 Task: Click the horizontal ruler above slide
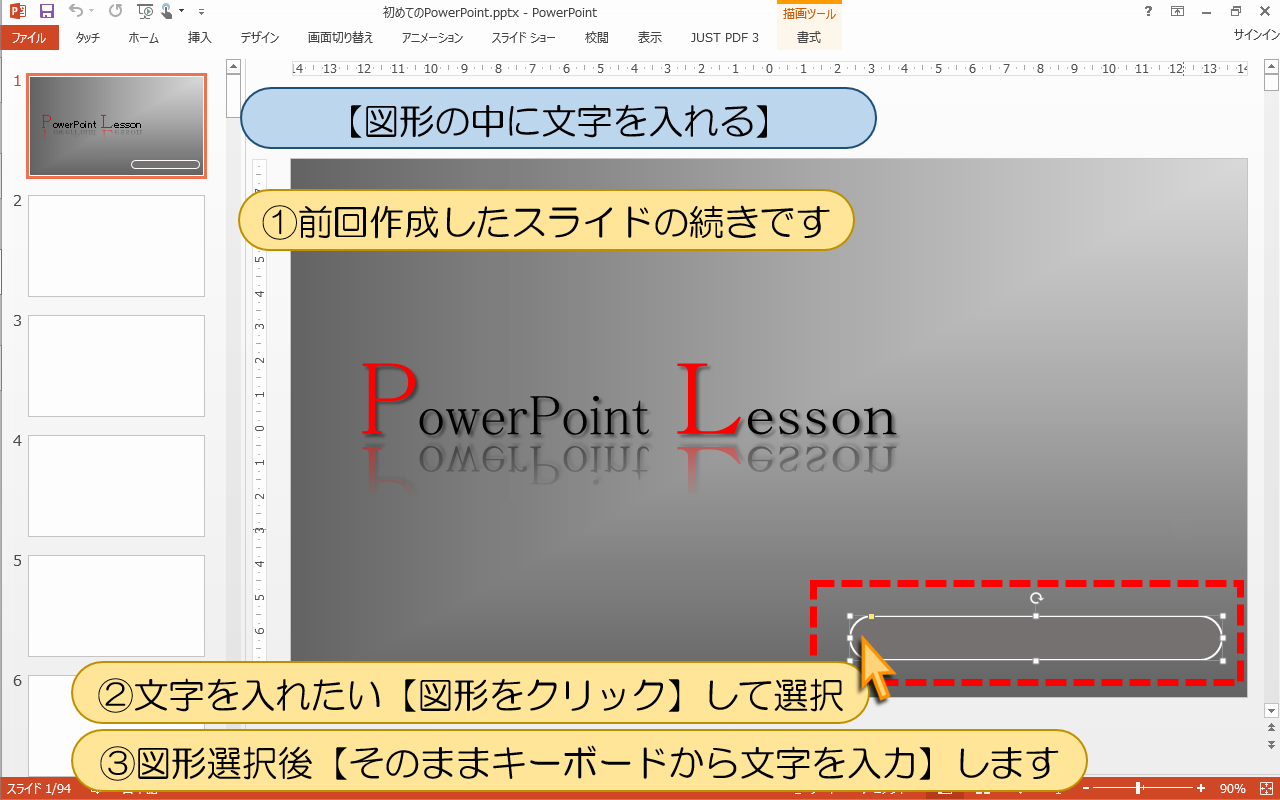pyautogui.click(x=769, y=69)
